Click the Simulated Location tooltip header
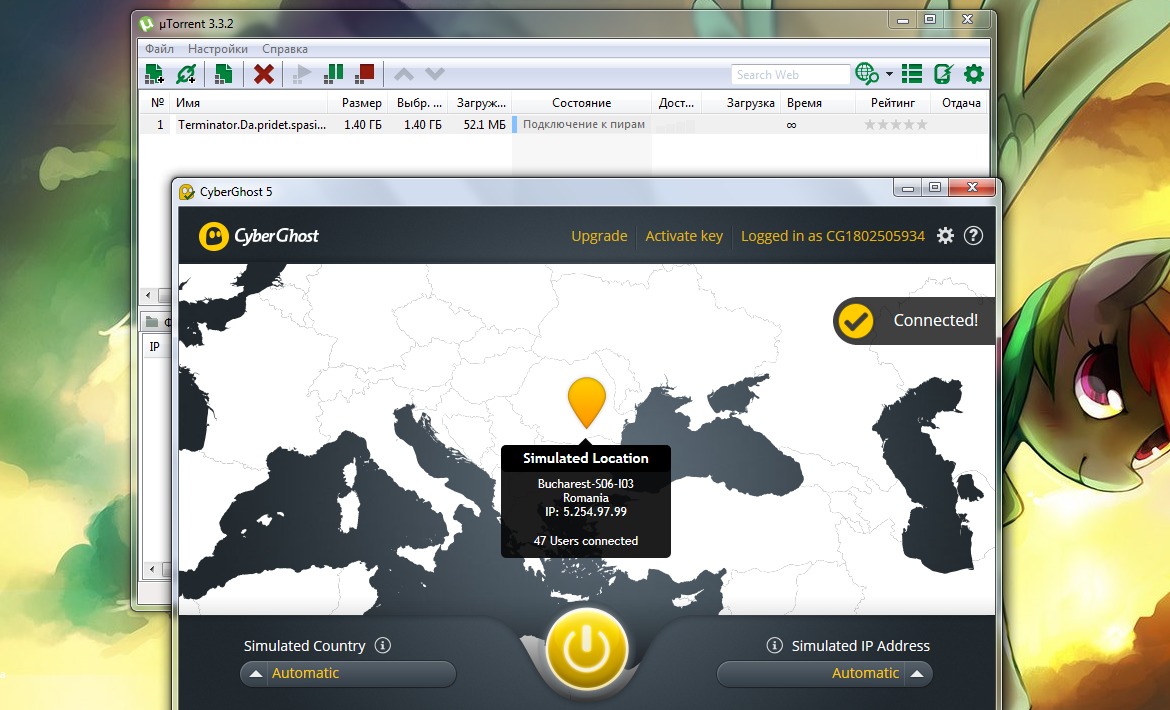1170x710 pixels. tap(586, 458)
